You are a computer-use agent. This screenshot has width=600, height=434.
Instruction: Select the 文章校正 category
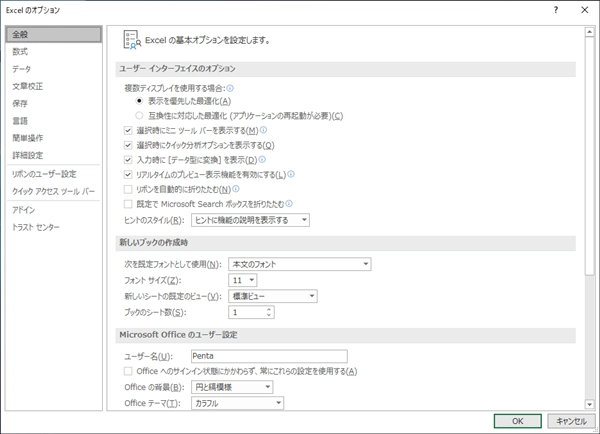pyautogui.click(x=54, y=86)
